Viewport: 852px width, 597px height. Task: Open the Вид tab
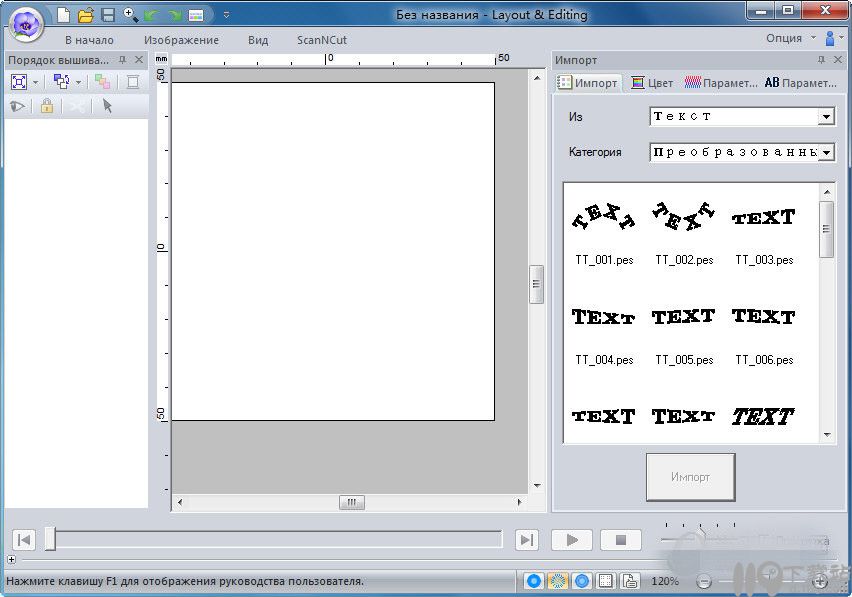258,40
